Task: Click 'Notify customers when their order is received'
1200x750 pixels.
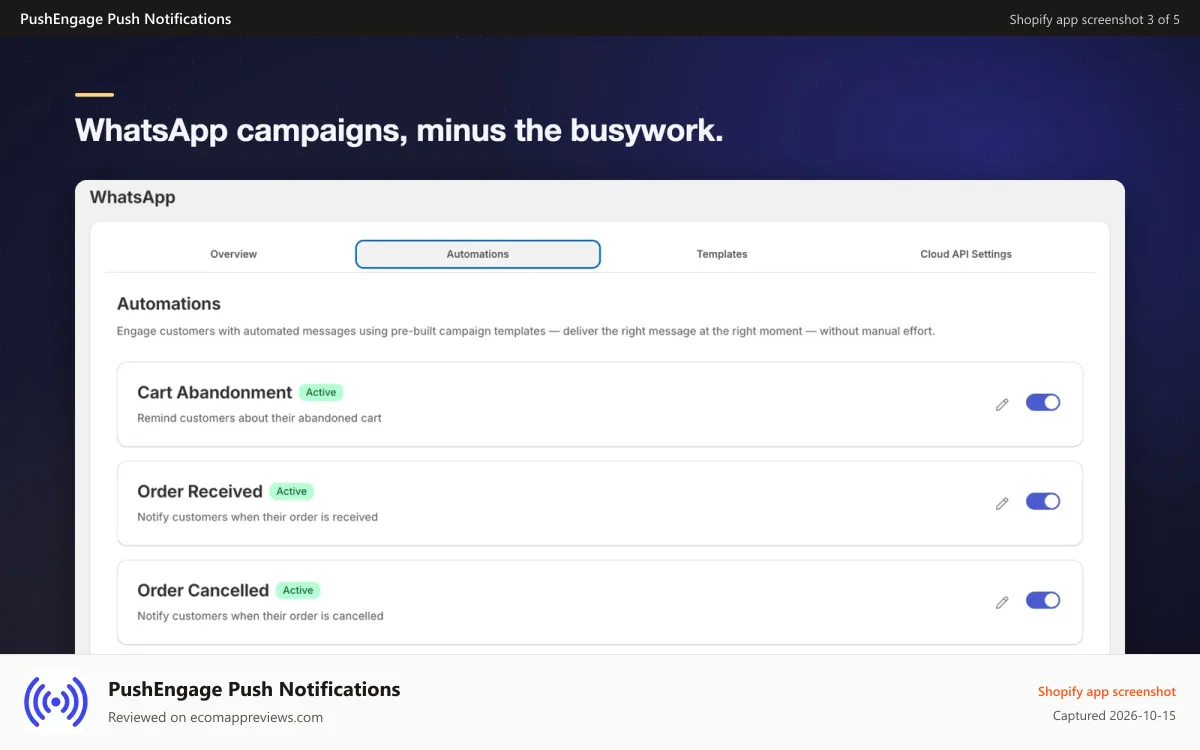Action: pyautogui.click(x=257, y=517)
